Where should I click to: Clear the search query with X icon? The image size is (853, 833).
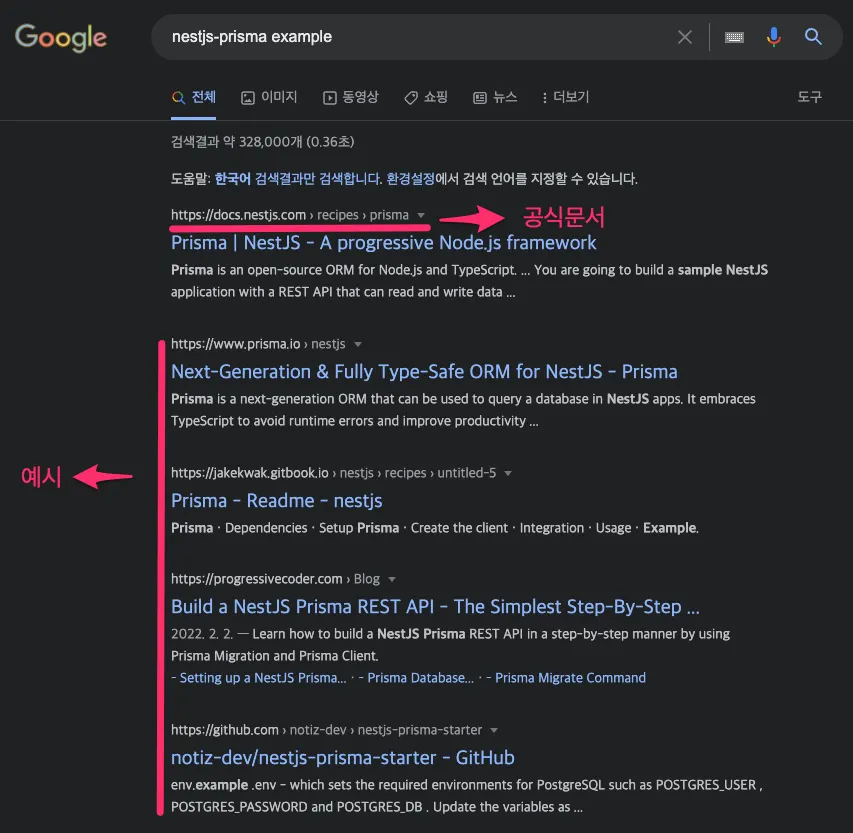tap(684, 37)
